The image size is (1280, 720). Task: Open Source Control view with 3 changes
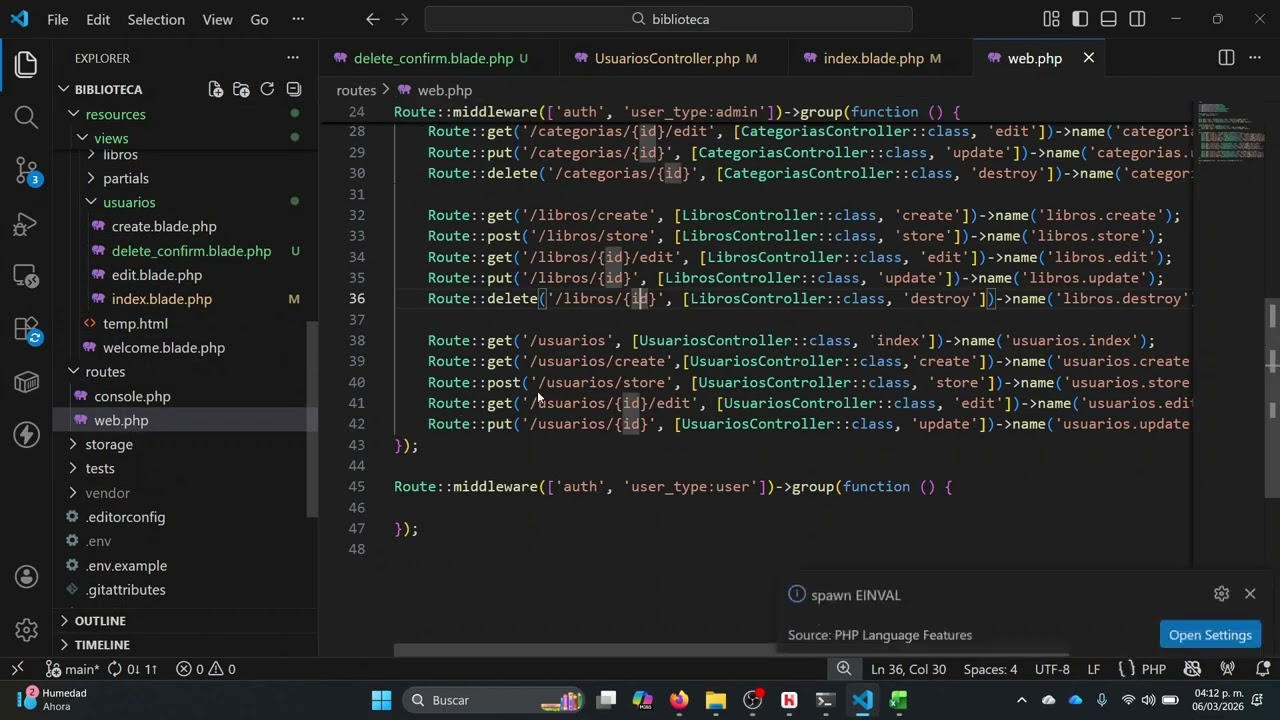27,171
